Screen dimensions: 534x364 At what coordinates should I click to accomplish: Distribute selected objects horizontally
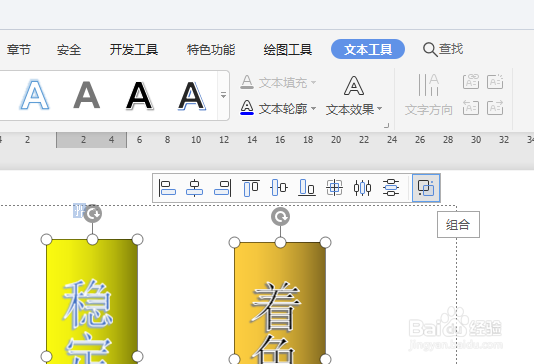(362, 188)
